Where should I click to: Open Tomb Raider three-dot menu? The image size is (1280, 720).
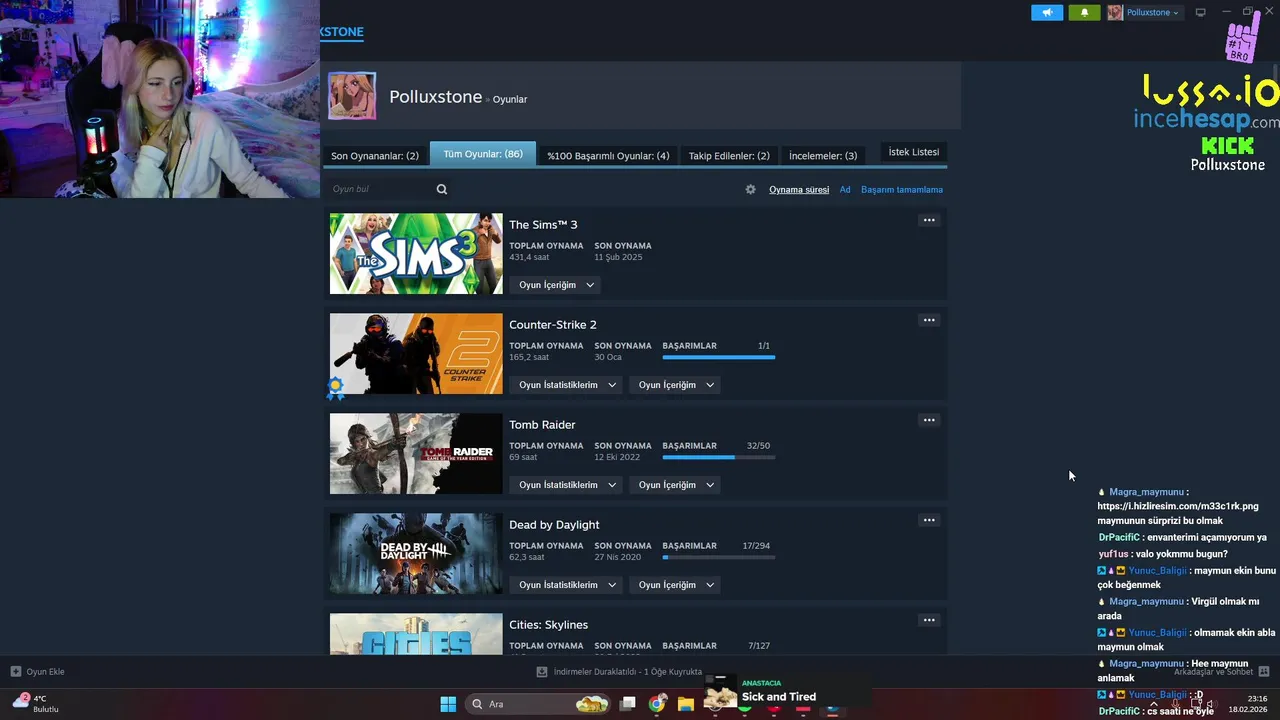pyautogui.click(x=929, y=420)
